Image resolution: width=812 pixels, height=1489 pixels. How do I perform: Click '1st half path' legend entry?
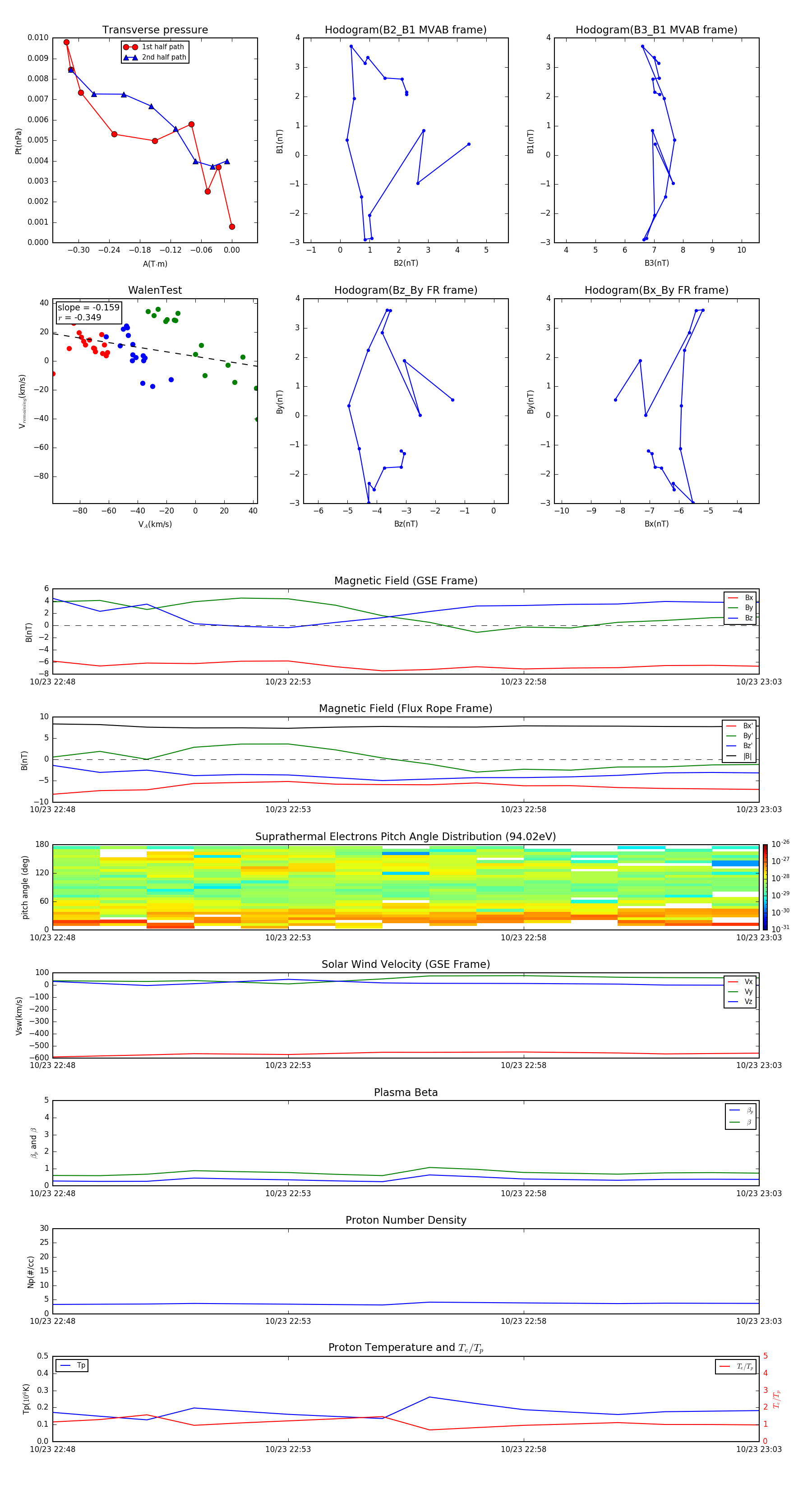tap(154, 47)
